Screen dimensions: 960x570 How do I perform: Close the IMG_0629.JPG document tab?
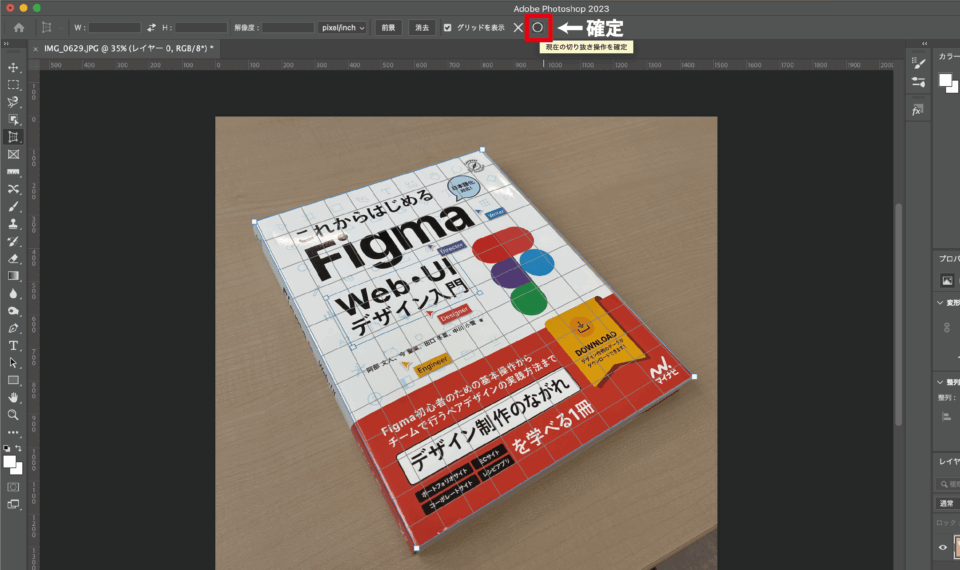36,49
